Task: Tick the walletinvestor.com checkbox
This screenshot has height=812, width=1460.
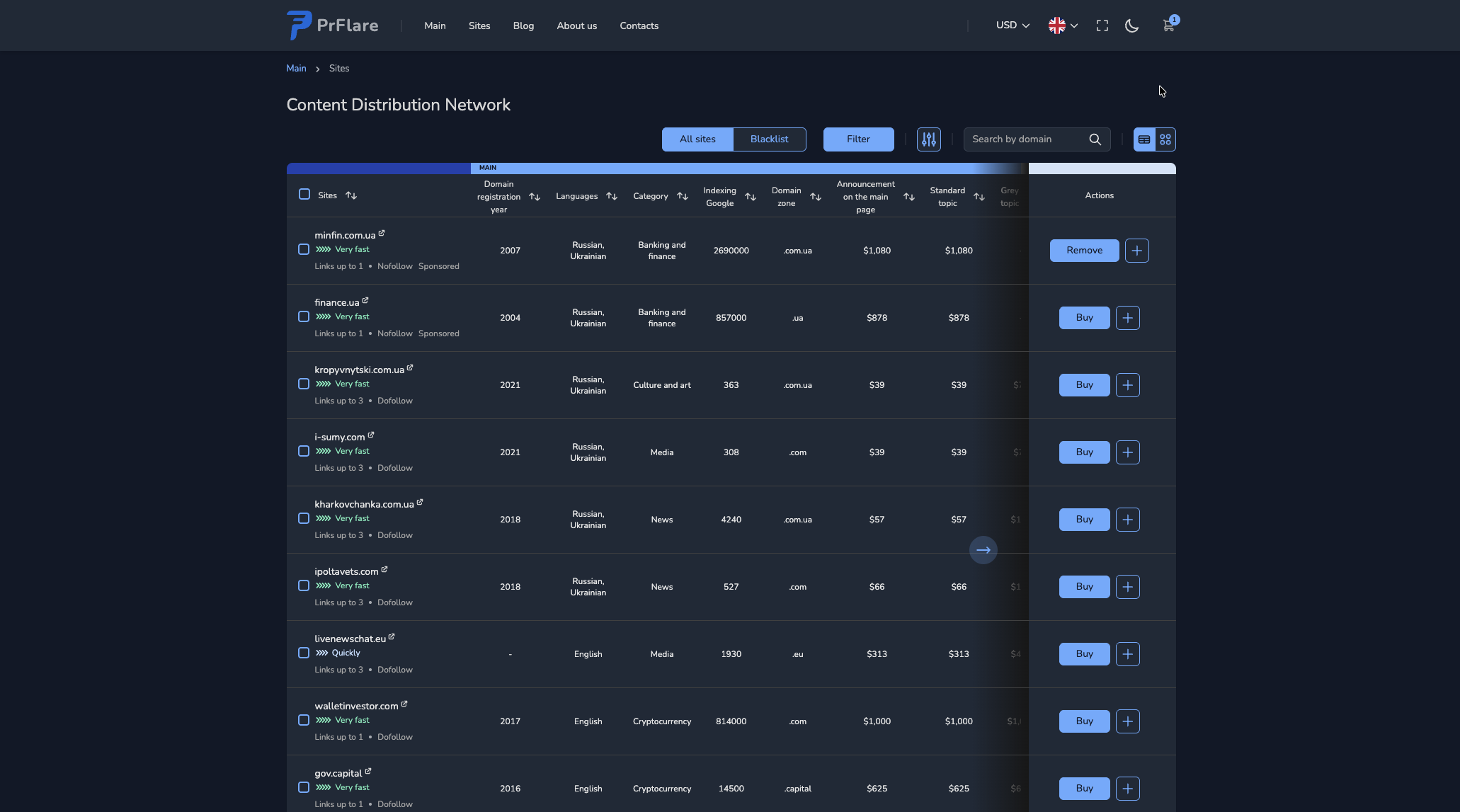Action: 304,720
